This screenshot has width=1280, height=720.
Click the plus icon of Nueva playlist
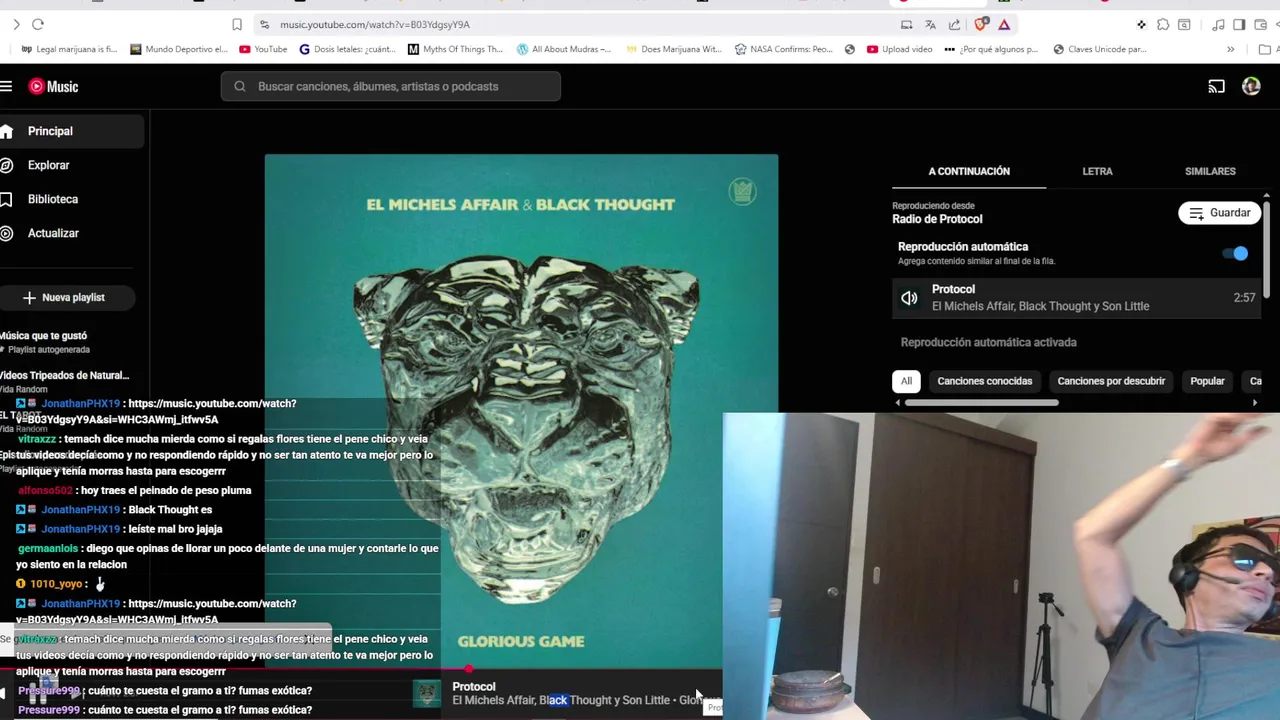pyautogui.click(x=29, y=297)
